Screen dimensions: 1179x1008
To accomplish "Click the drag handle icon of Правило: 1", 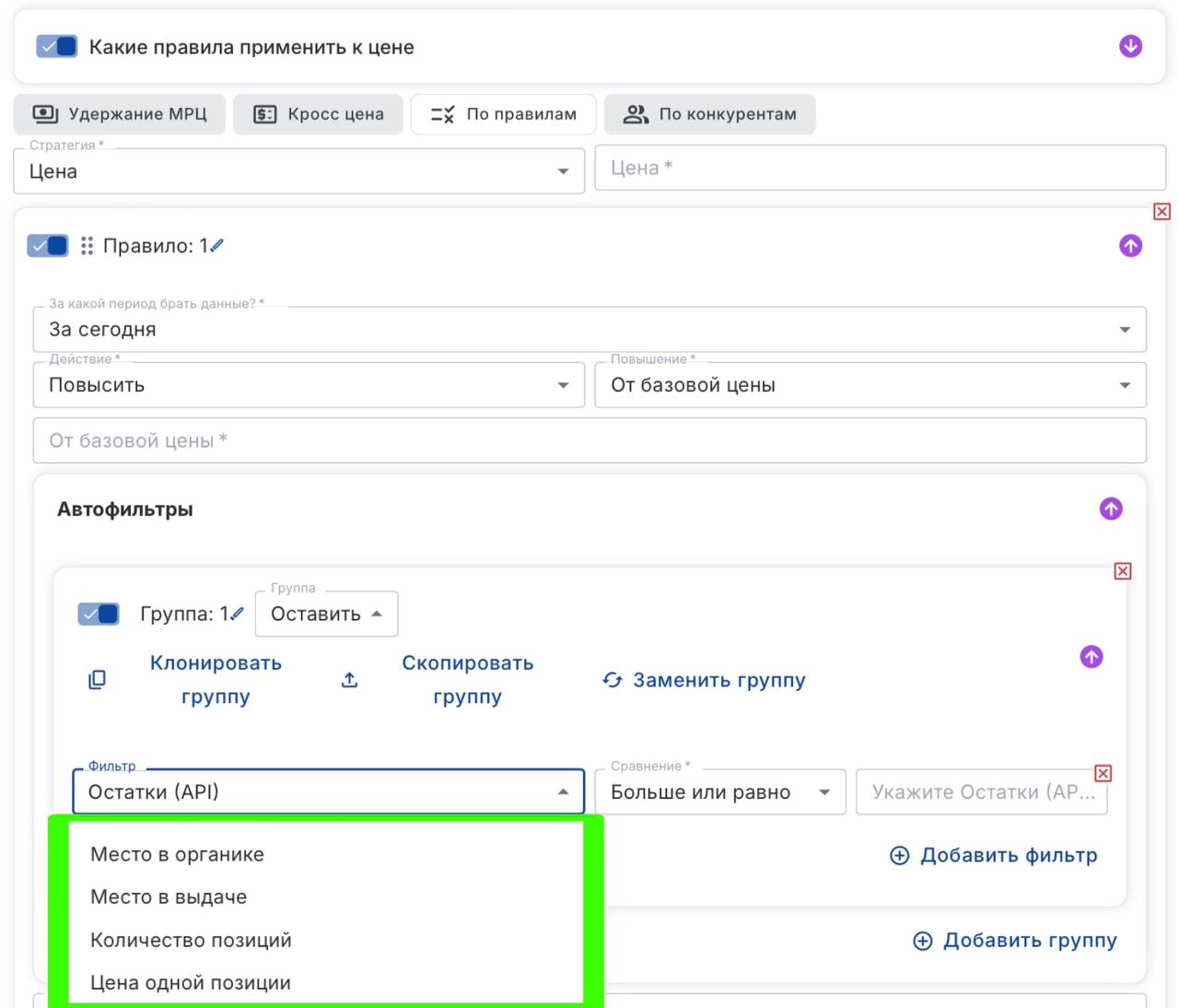I will [x=87, y=246].
